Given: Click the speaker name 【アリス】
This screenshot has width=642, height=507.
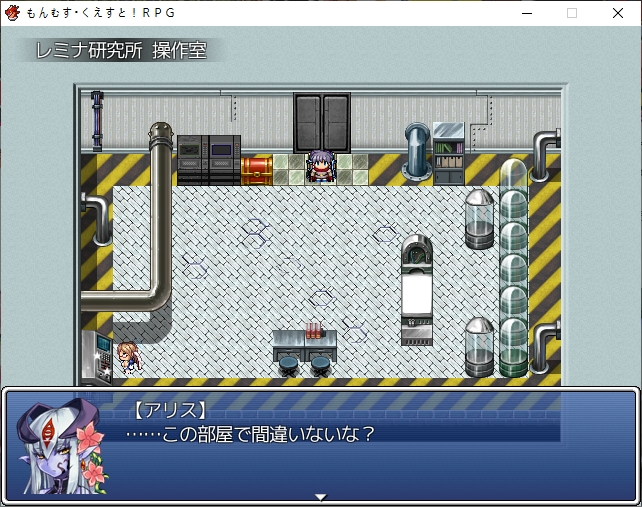Looking at the screenshot, I should (171, 410).
